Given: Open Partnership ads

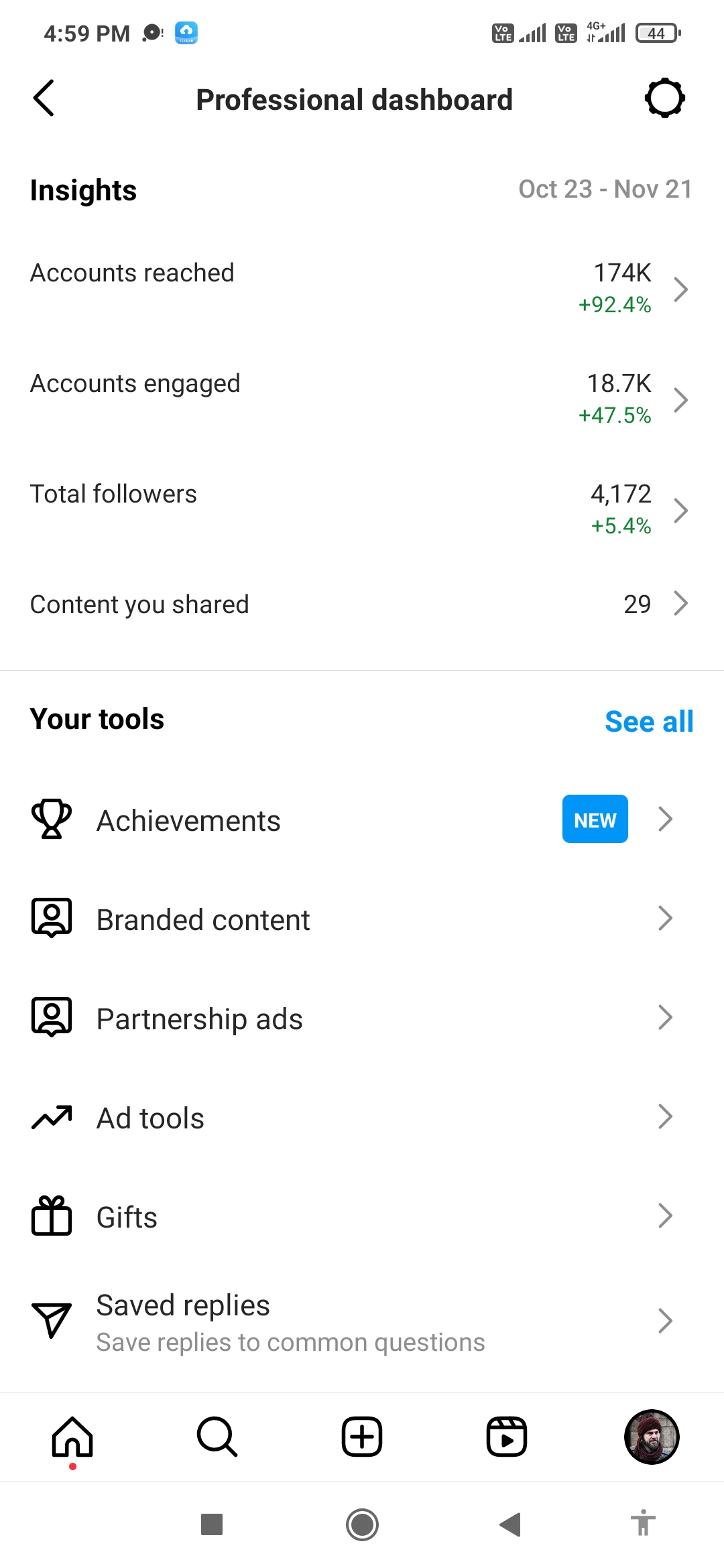Looking at the screenshot, I should click(x=362, y=1018).
